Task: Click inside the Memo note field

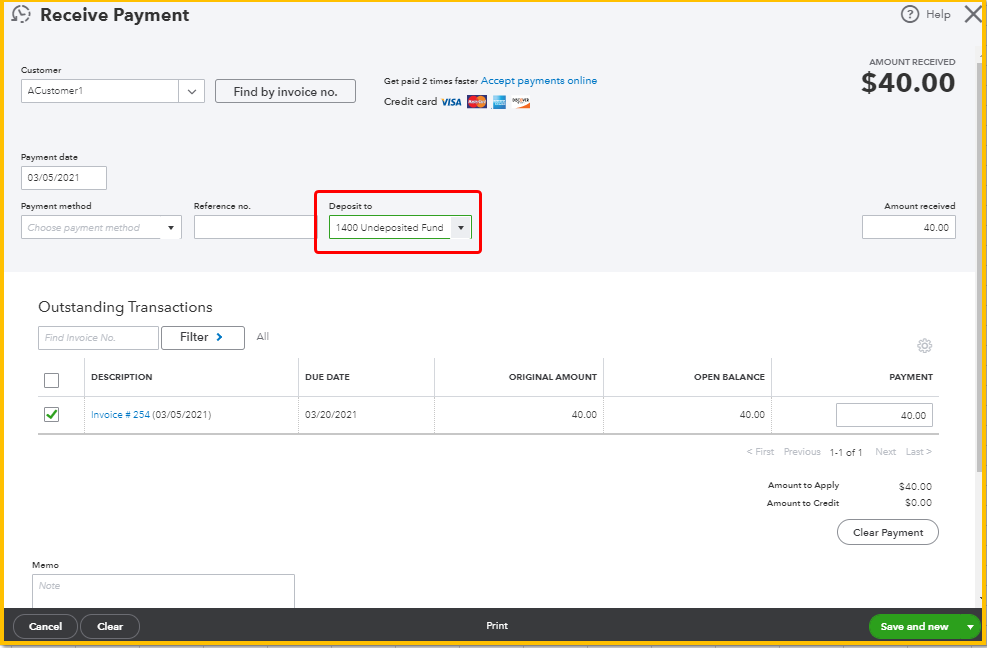Action: tap(162, 590)
